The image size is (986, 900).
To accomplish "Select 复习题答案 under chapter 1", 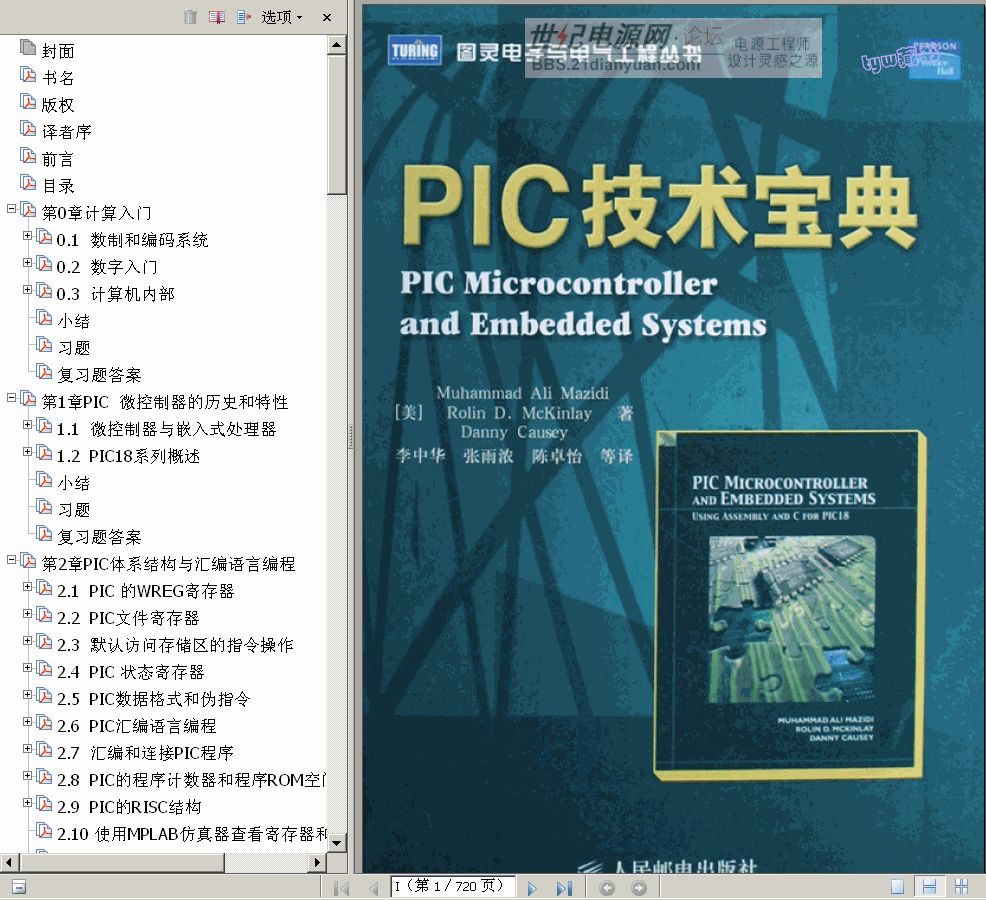I will coord(99,538).
